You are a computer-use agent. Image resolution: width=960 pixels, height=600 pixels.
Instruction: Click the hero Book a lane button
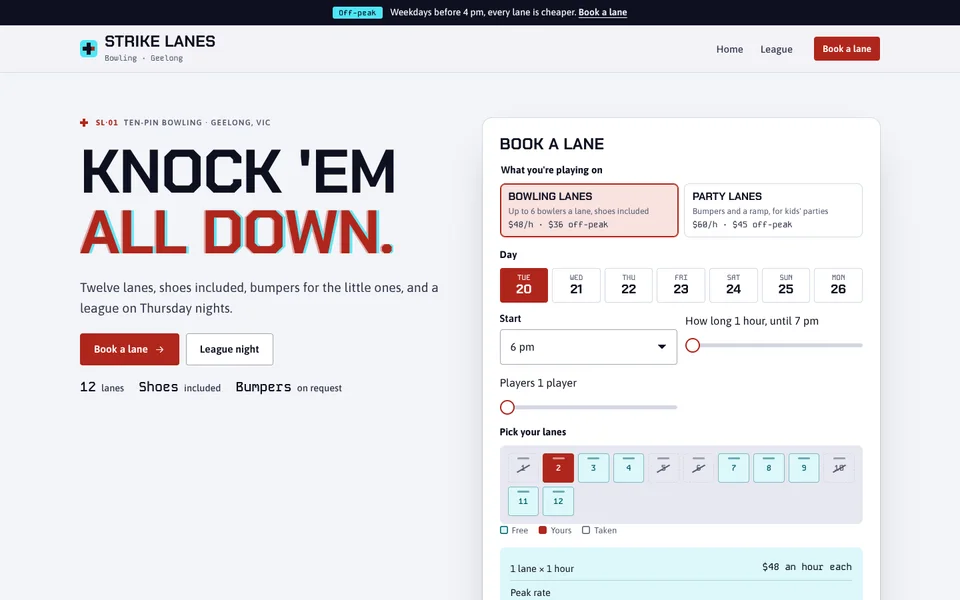tap(129, 349)
